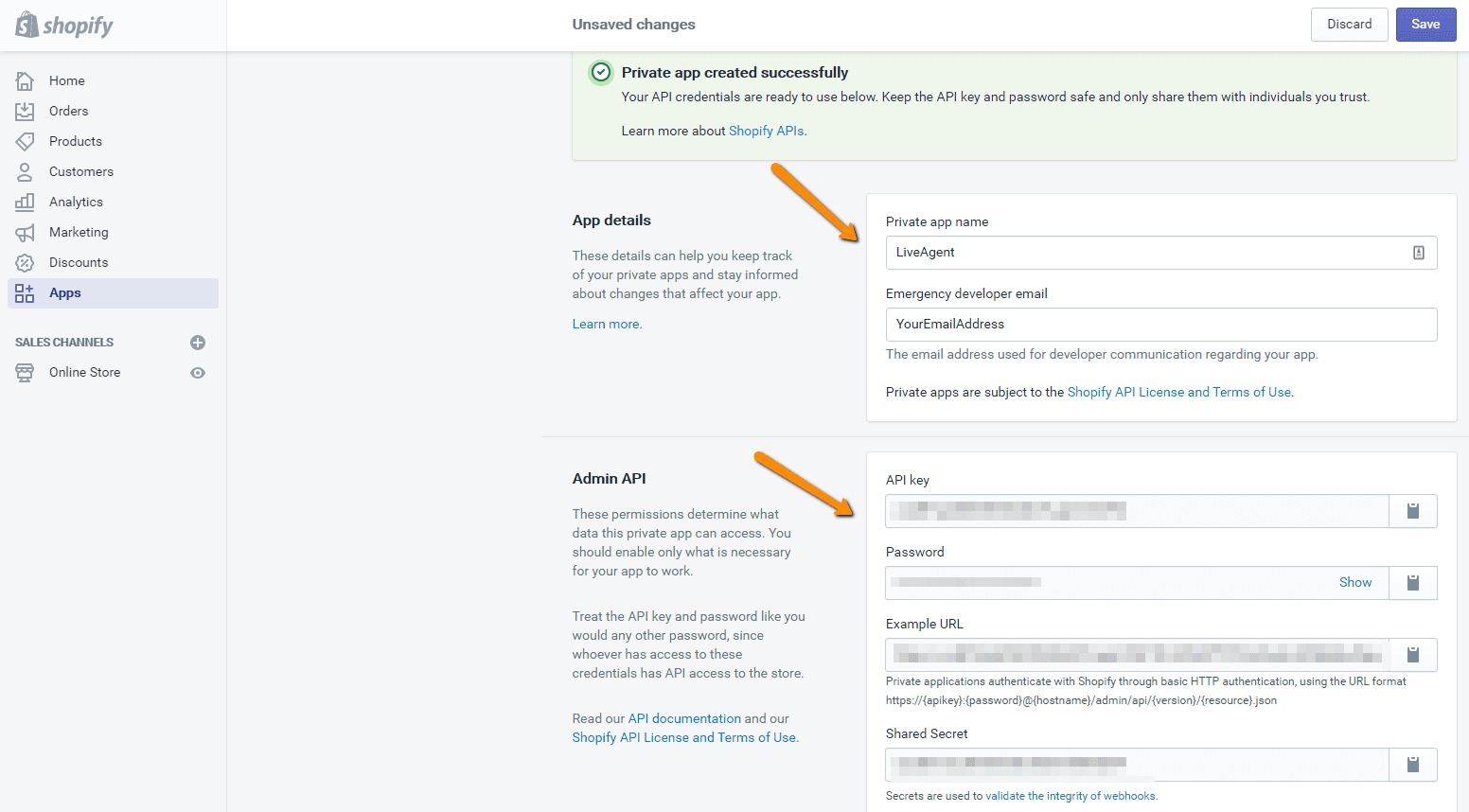Click the Shopify logo
This screenshot has width=1469, height=812.
(62, 25)
